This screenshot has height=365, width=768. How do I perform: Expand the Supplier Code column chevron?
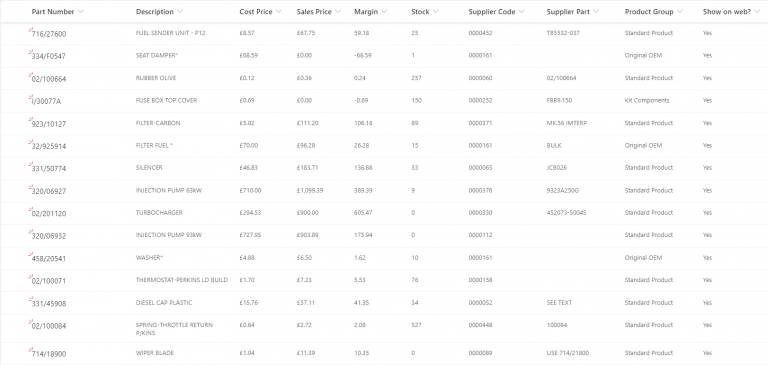(x=521, y=11)
